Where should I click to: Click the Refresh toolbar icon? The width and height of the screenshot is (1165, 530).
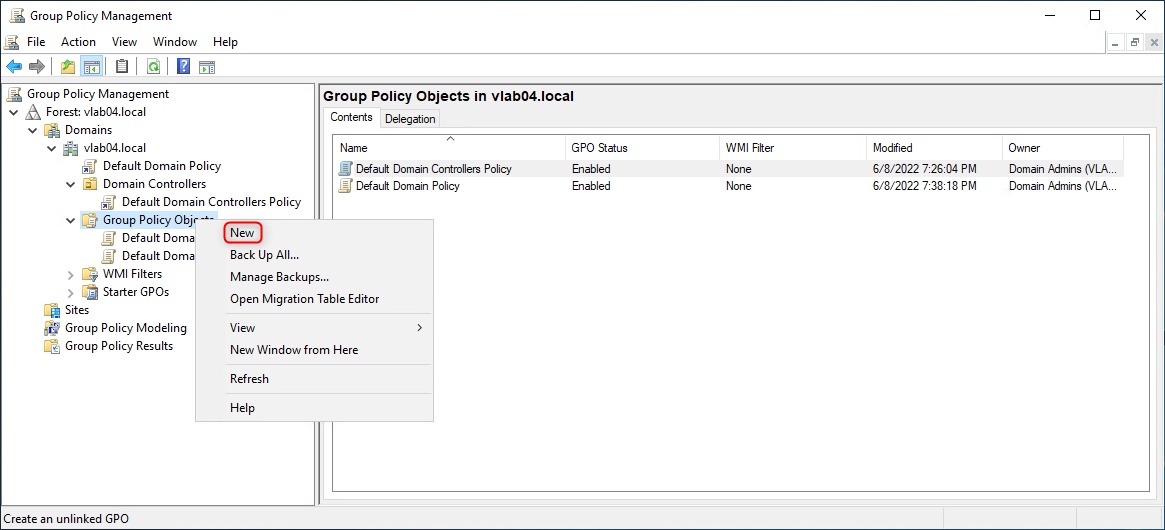pyautogui.click(x=153, y=67)
